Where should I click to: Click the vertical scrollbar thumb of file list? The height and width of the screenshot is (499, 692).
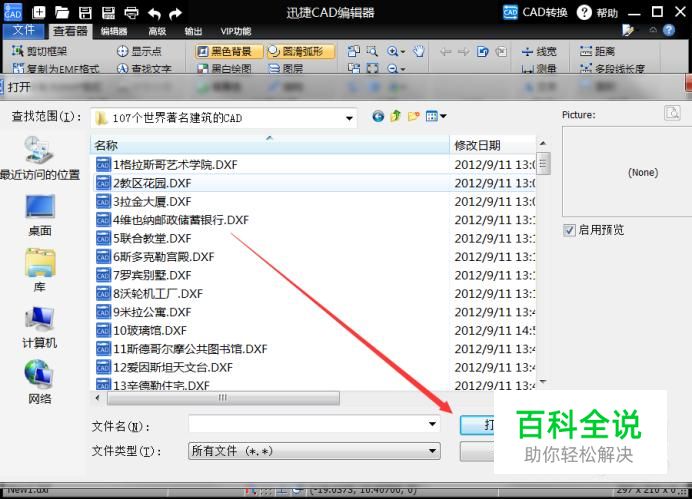point(543,164)
